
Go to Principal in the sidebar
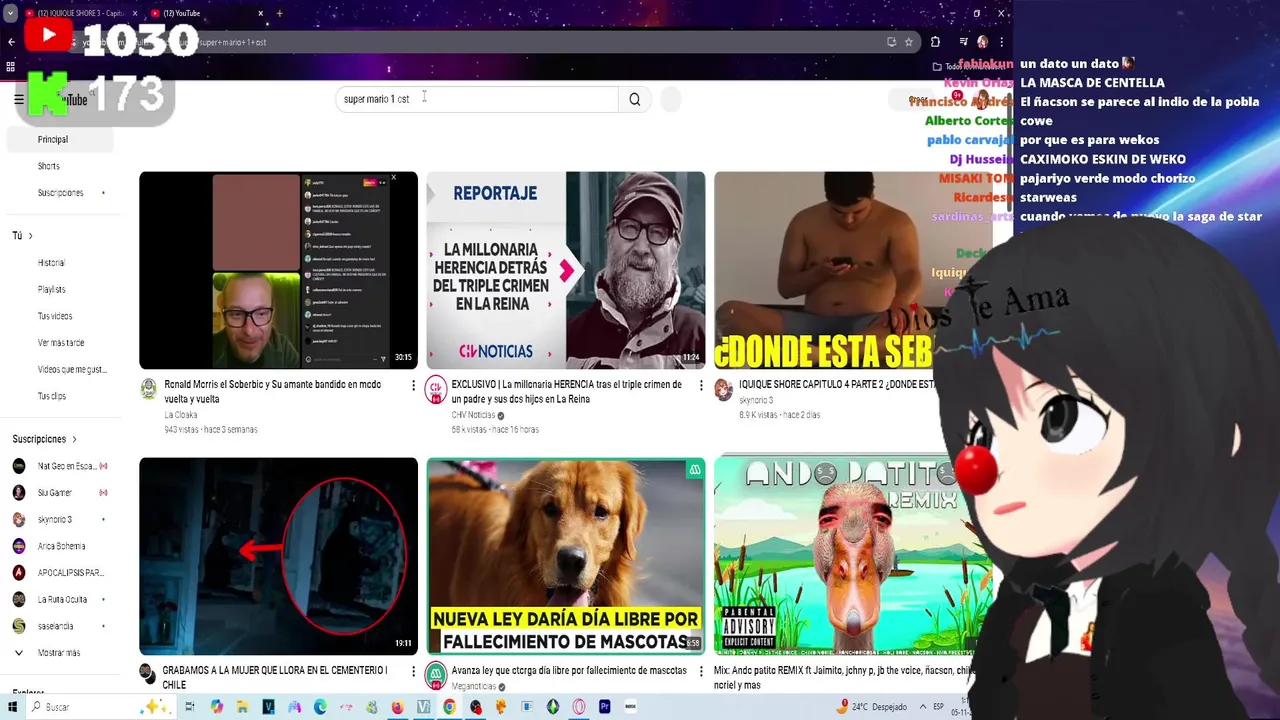tap(58, 140)
